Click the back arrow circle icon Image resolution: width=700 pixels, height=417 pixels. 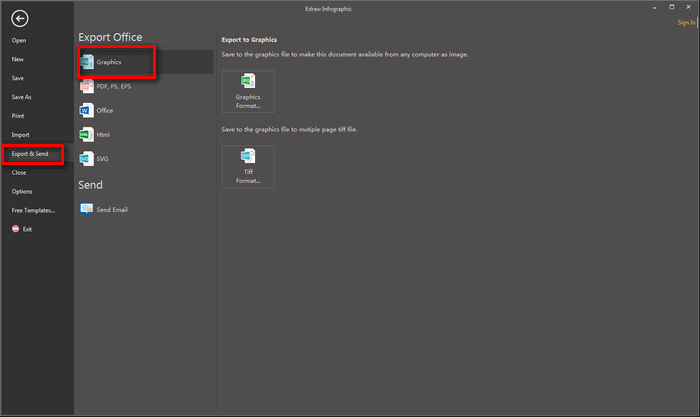pos(20,18)
